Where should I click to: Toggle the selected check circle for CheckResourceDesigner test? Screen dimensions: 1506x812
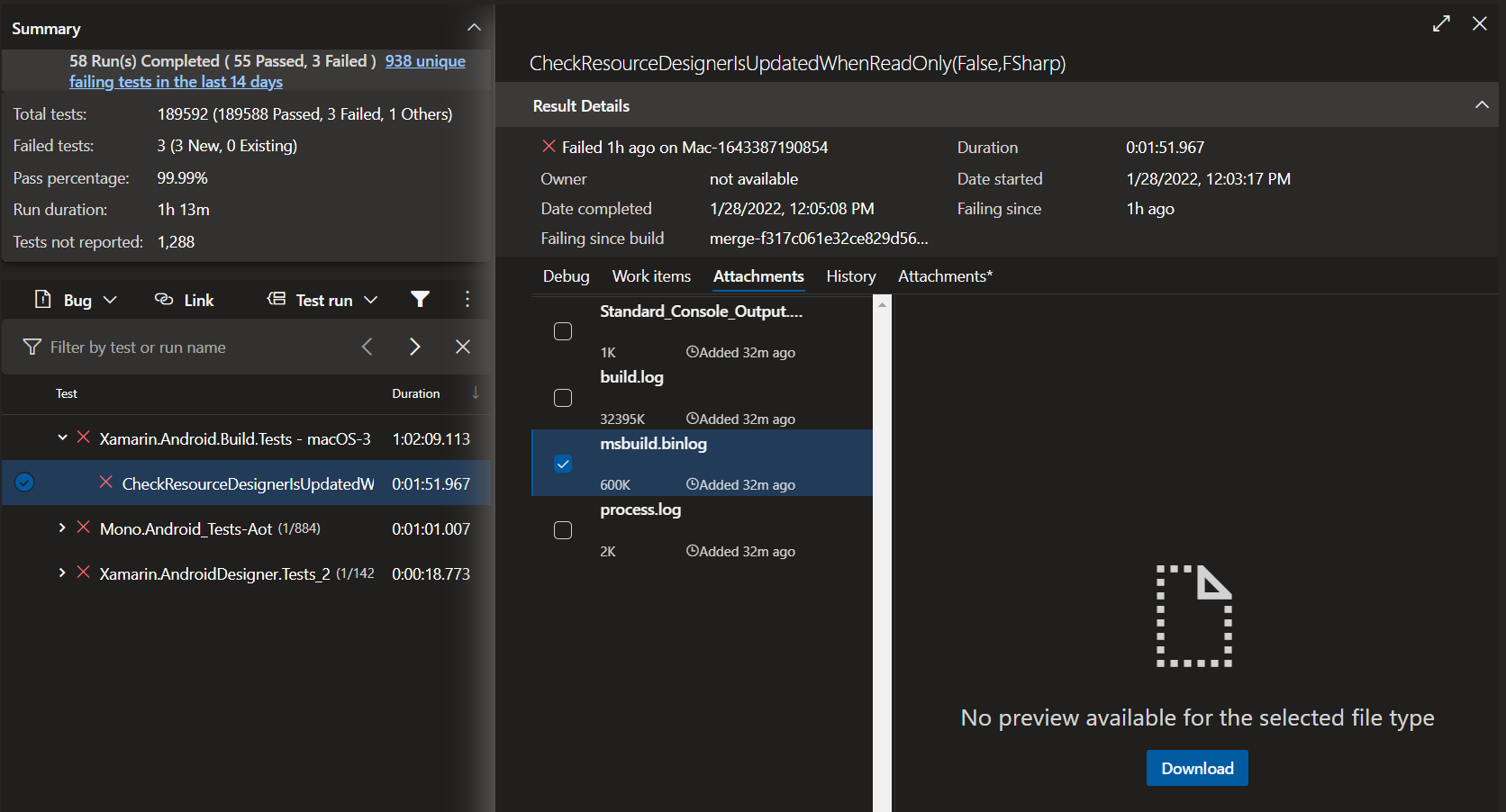[25, 483]
